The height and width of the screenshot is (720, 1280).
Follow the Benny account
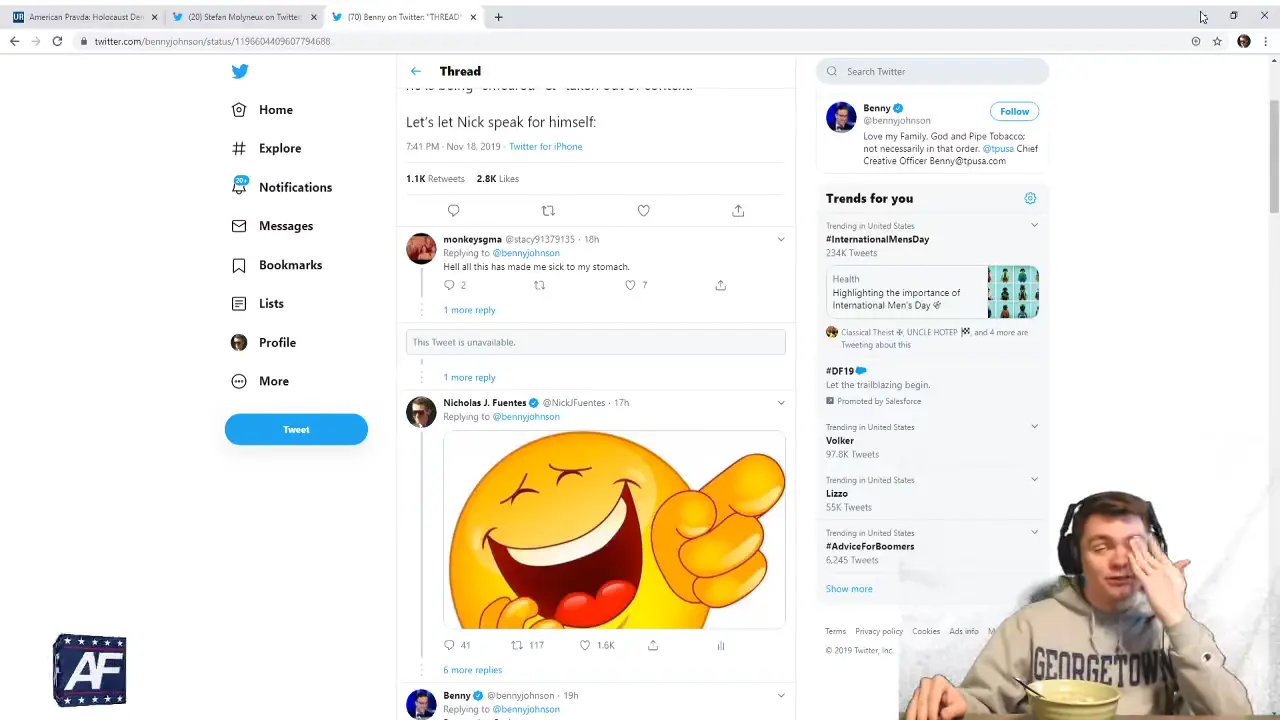1014,111
